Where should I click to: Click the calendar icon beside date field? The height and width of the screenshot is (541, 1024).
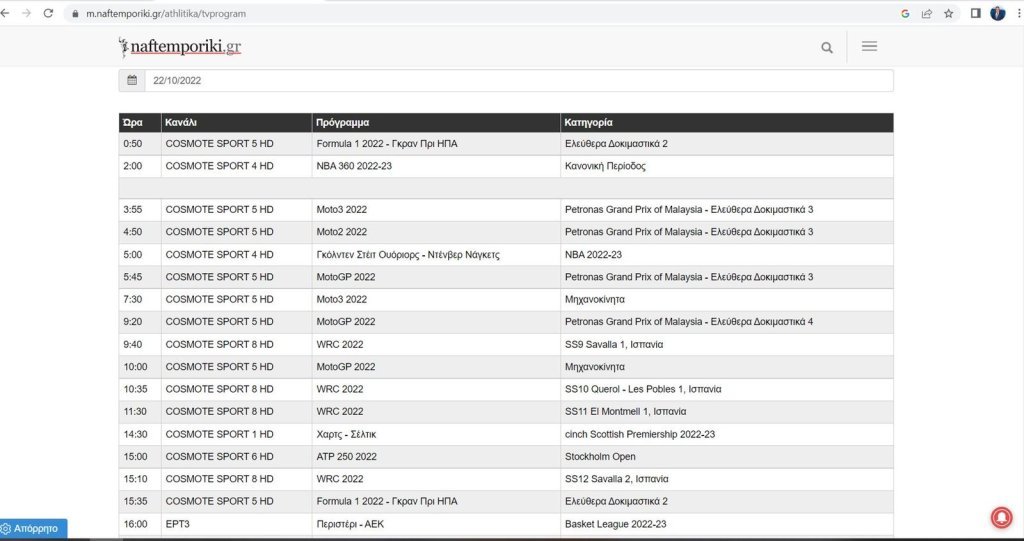(x=132, y=80)
